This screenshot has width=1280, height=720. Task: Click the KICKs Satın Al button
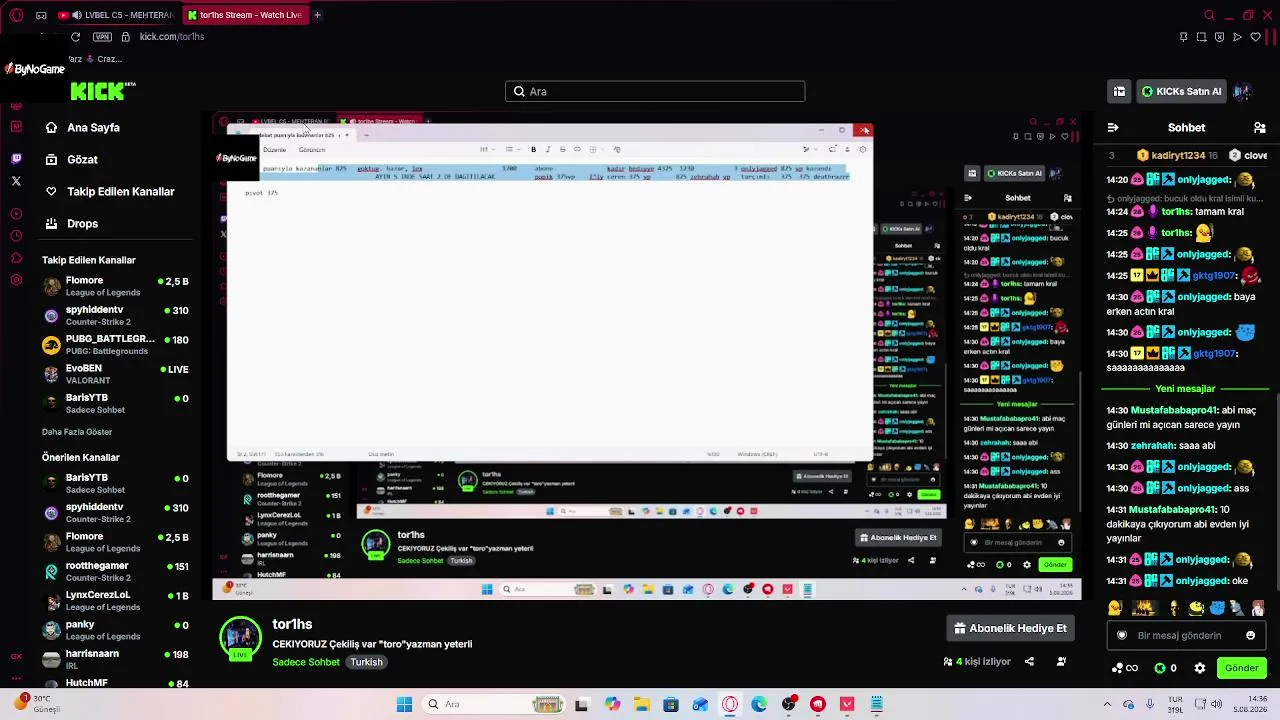click(x=1181, y=91)
